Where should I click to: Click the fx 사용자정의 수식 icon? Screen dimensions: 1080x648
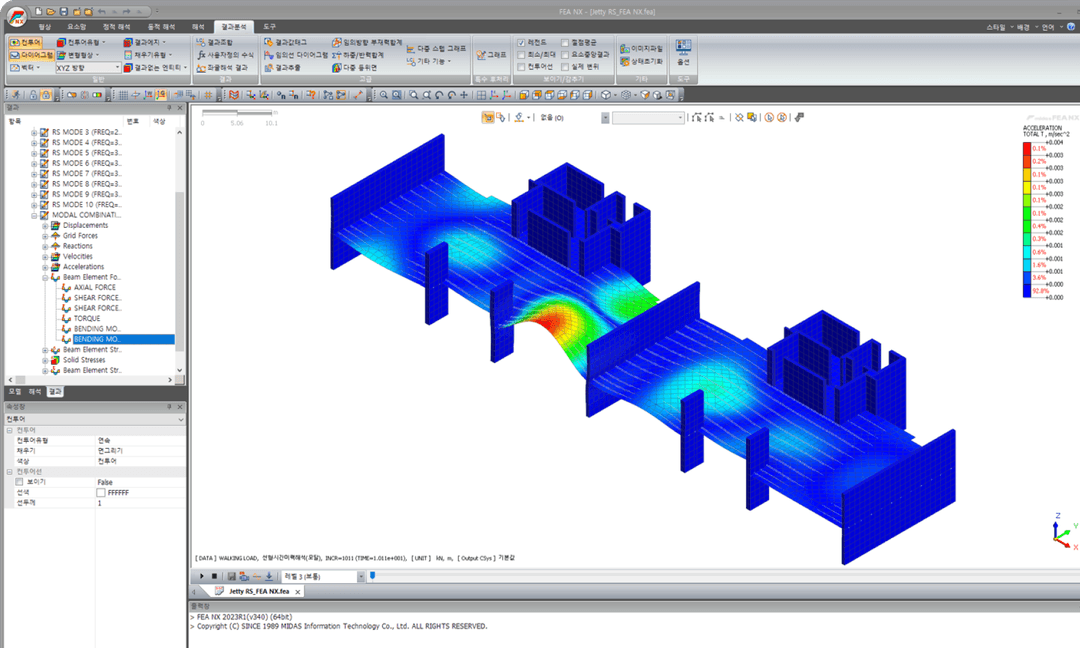point(225,54)
